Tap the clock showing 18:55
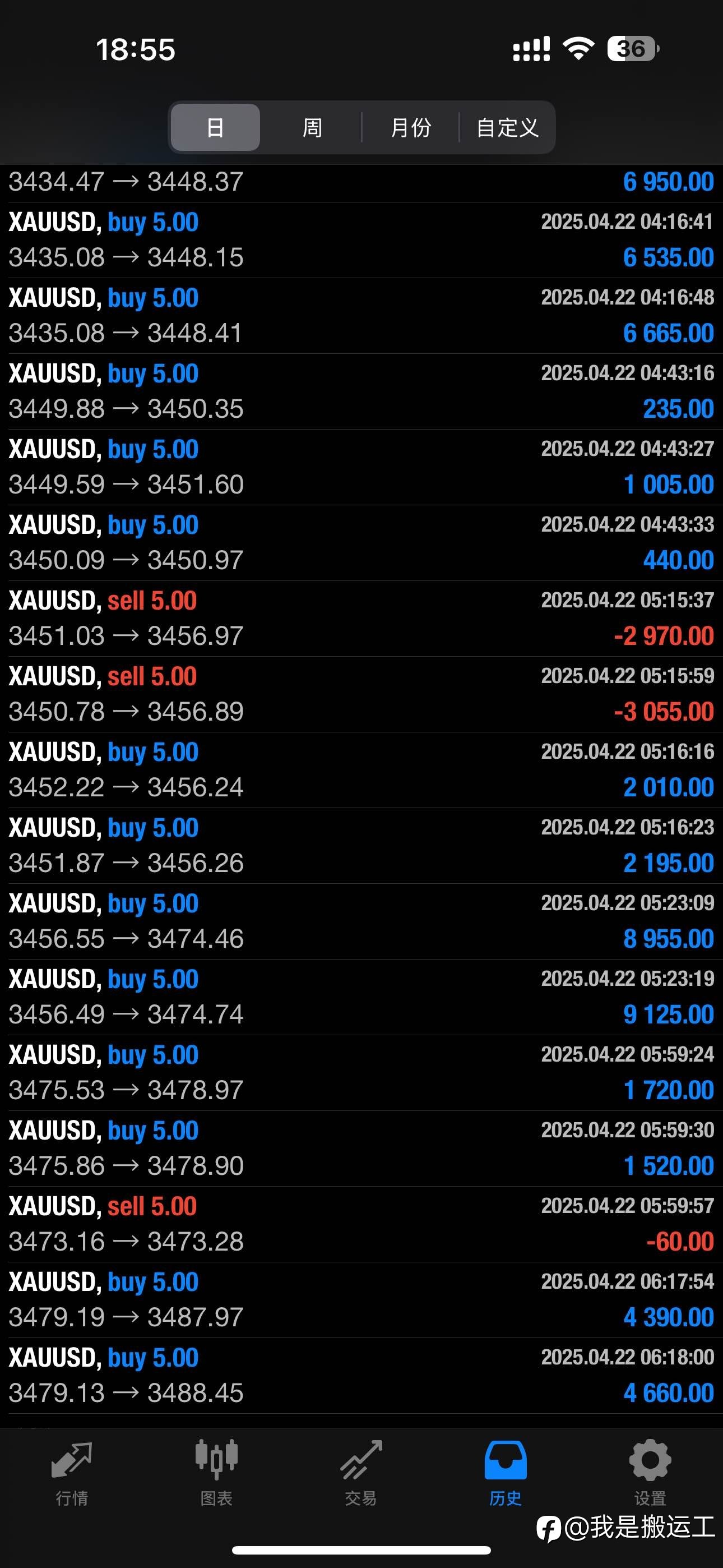 [135, 49]
